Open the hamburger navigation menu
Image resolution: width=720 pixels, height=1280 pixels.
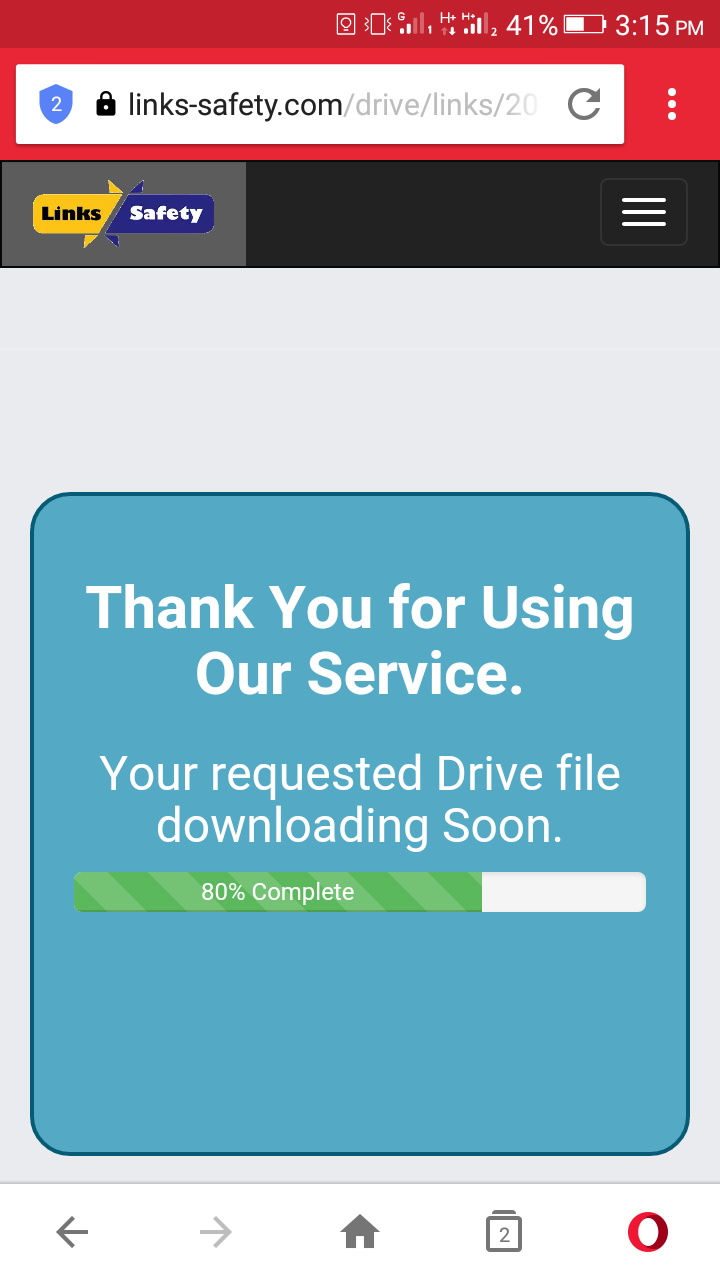[644, 212]
